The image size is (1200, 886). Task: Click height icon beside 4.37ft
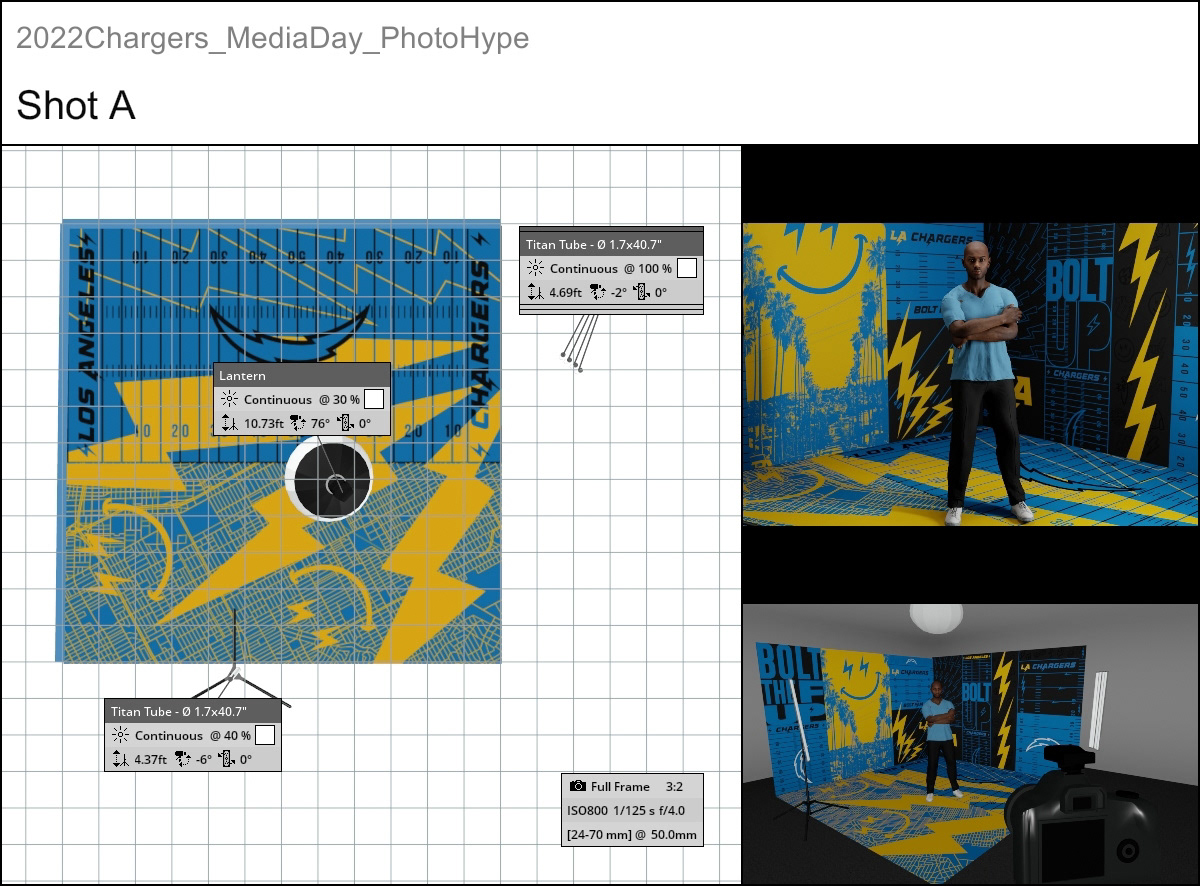coord(120,760)
